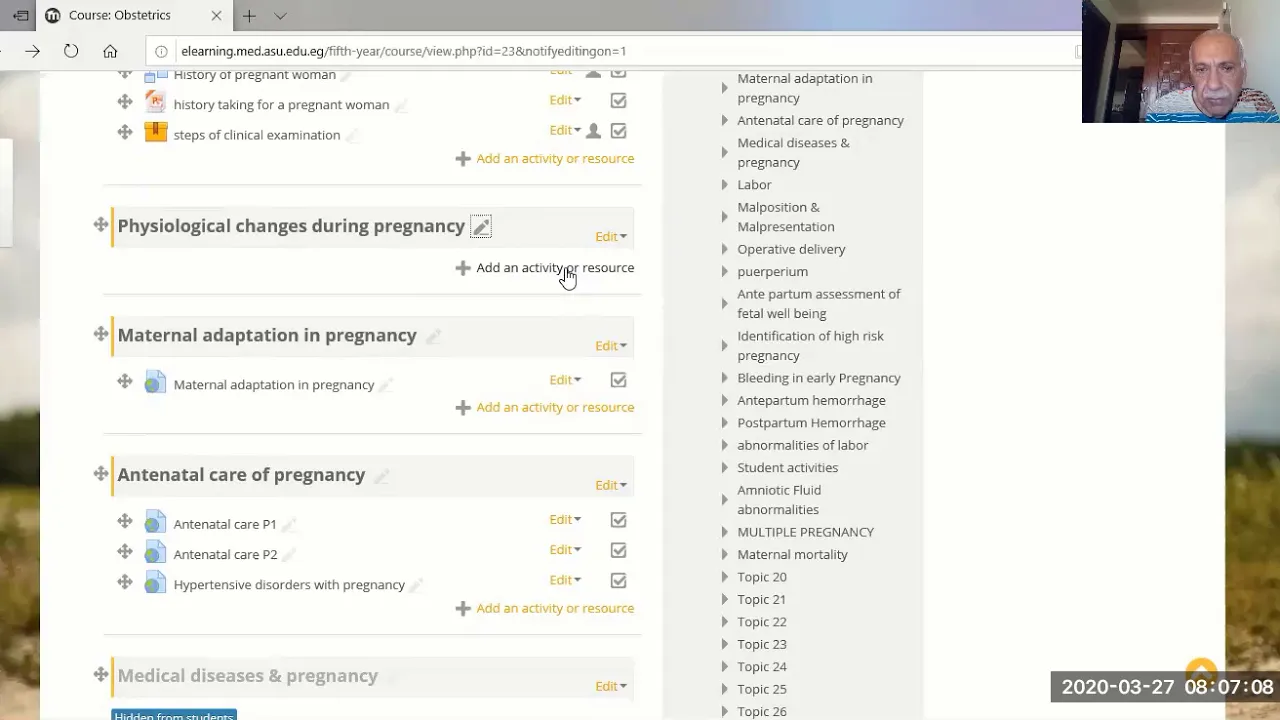
Task: Add activity or resource under Antenatal care
Action: 545,608
